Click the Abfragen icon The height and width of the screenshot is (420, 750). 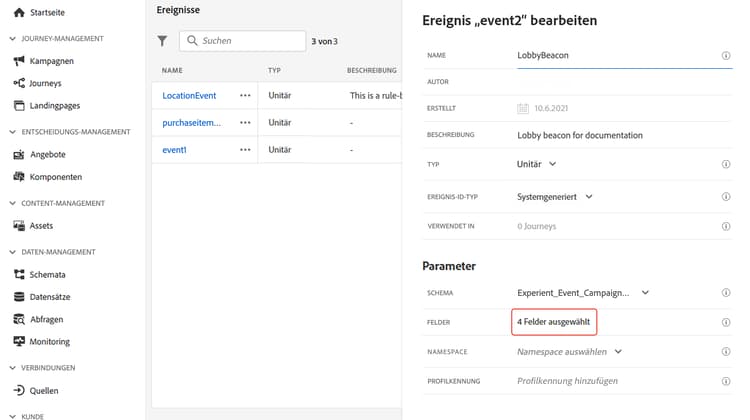[x=19, y=319]
